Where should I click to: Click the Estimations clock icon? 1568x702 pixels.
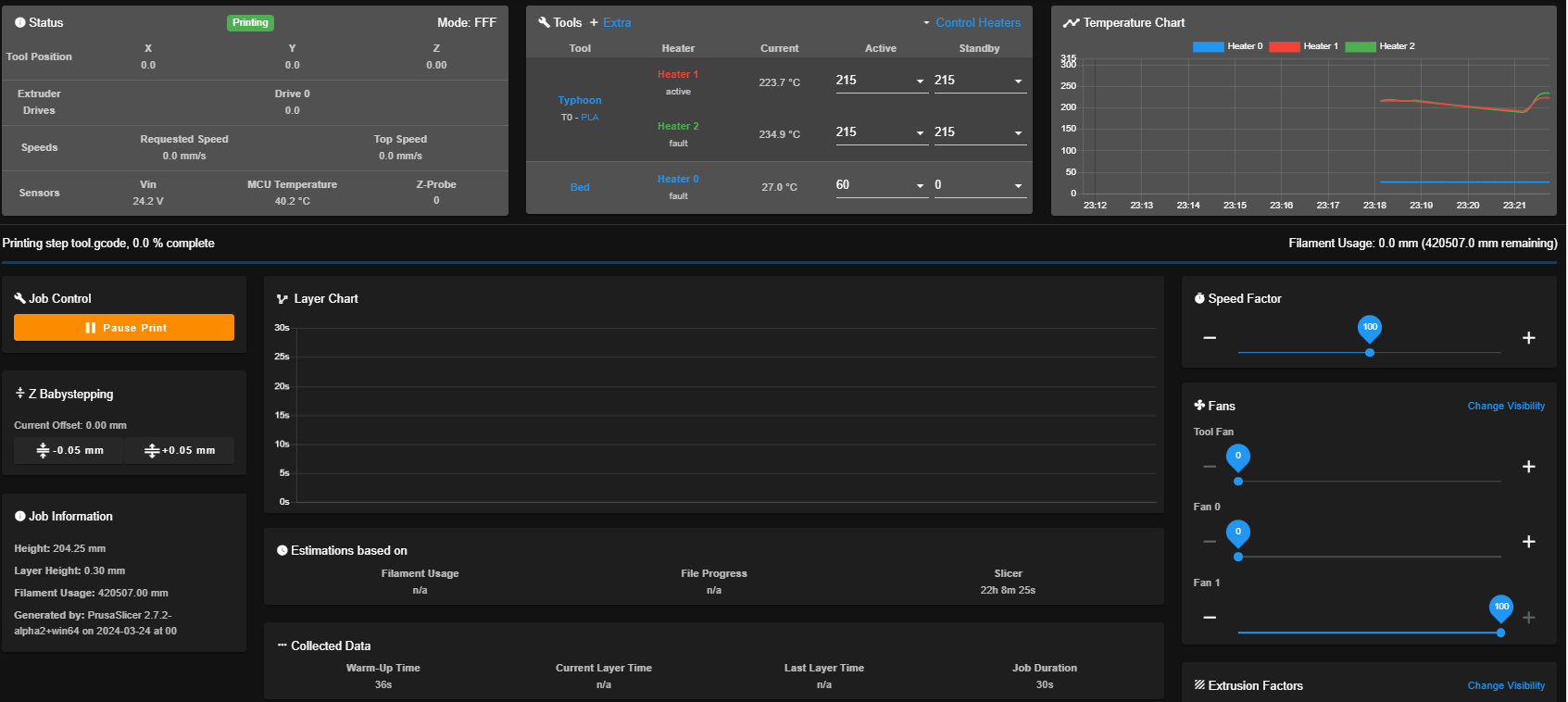tap(282, 550)
